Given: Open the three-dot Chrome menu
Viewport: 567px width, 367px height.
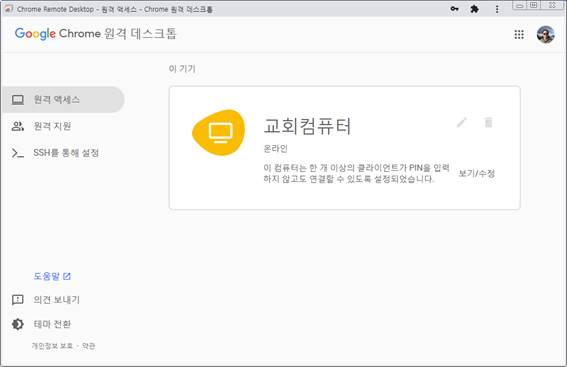Looking at the screenshot, I should coord(497,9).
